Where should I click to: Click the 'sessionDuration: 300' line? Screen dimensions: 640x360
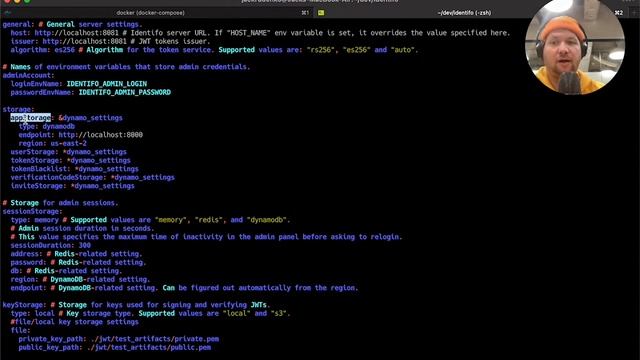(x=51, y=245)
